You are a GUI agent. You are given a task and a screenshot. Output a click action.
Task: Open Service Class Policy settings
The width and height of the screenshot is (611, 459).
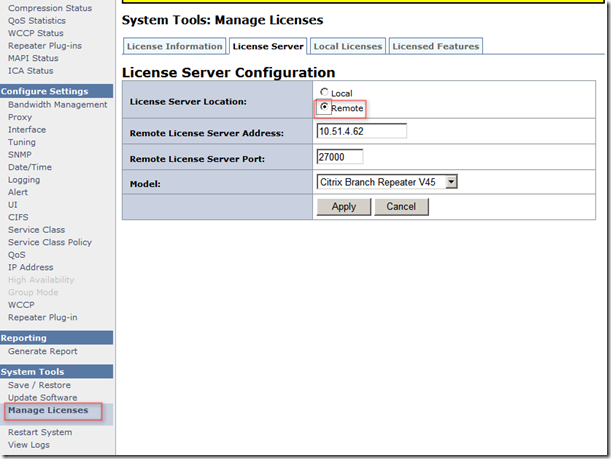tap(50, 242)
